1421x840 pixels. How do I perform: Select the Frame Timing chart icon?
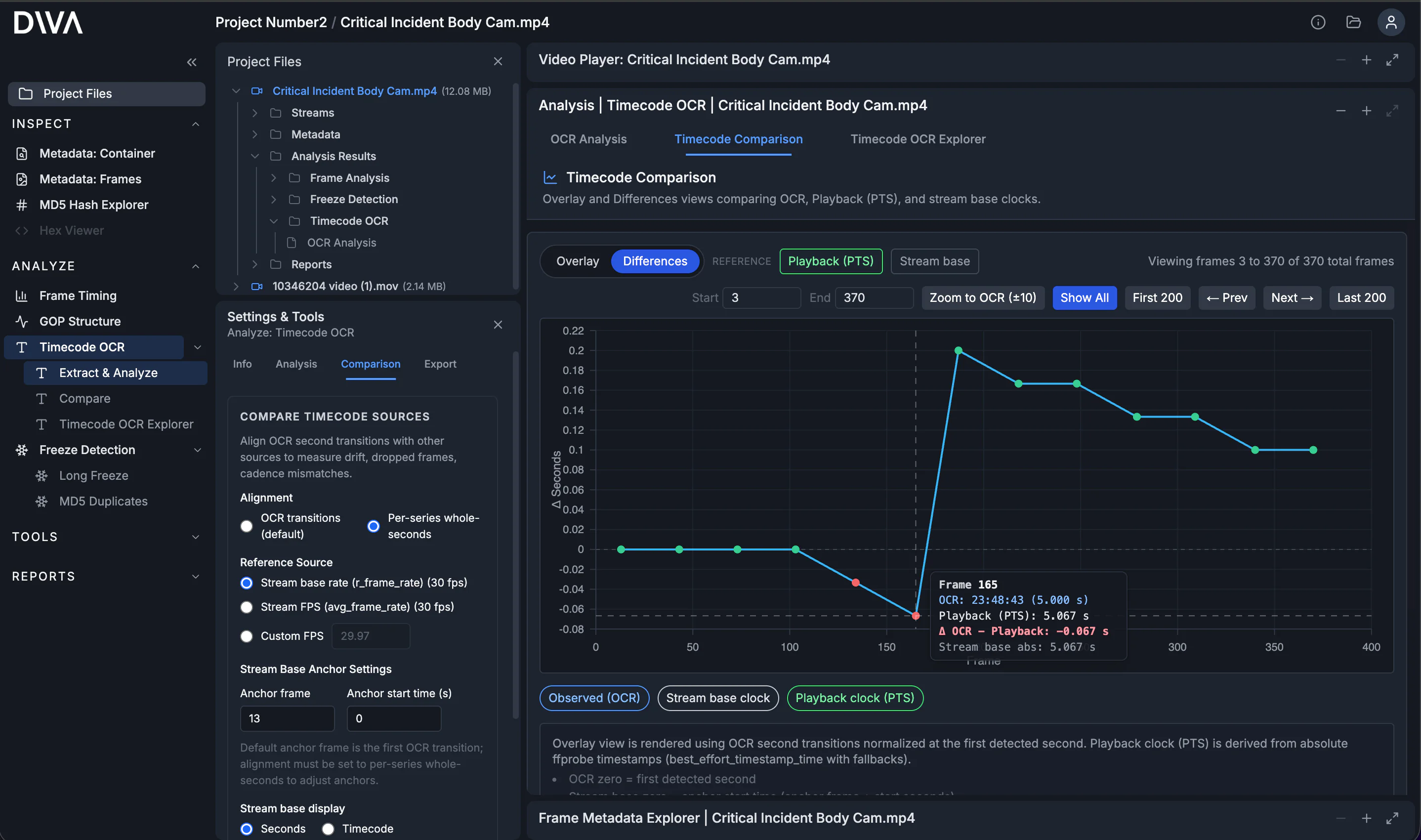pyautogui.click(x=22, y=296)
